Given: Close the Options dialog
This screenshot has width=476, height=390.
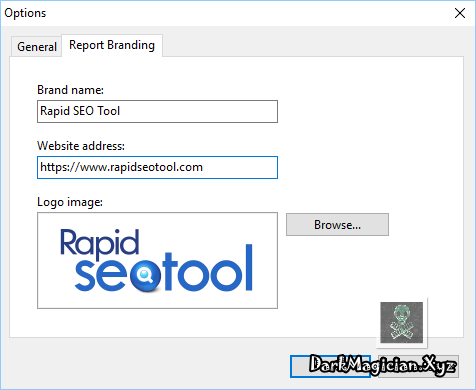Looking at the screenshot, I should click(460, 13).
